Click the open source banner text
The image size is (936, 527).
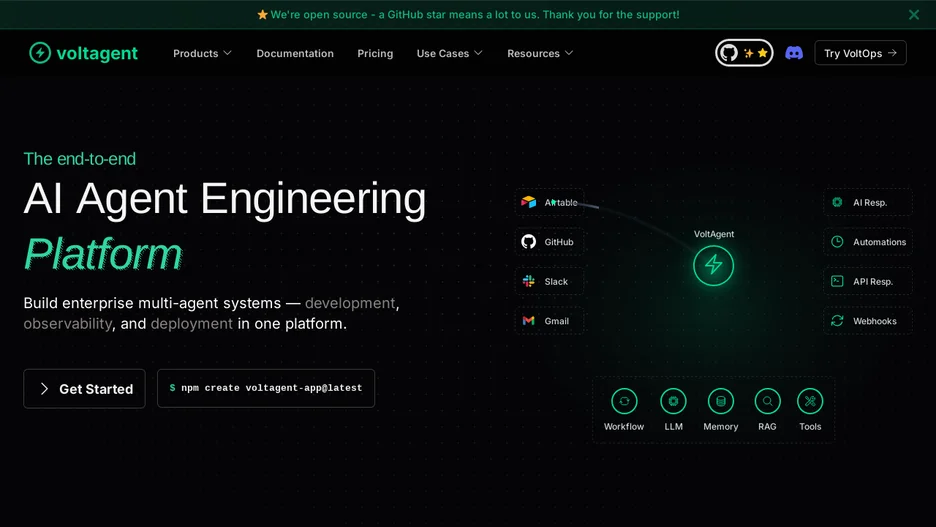point(475,14)
